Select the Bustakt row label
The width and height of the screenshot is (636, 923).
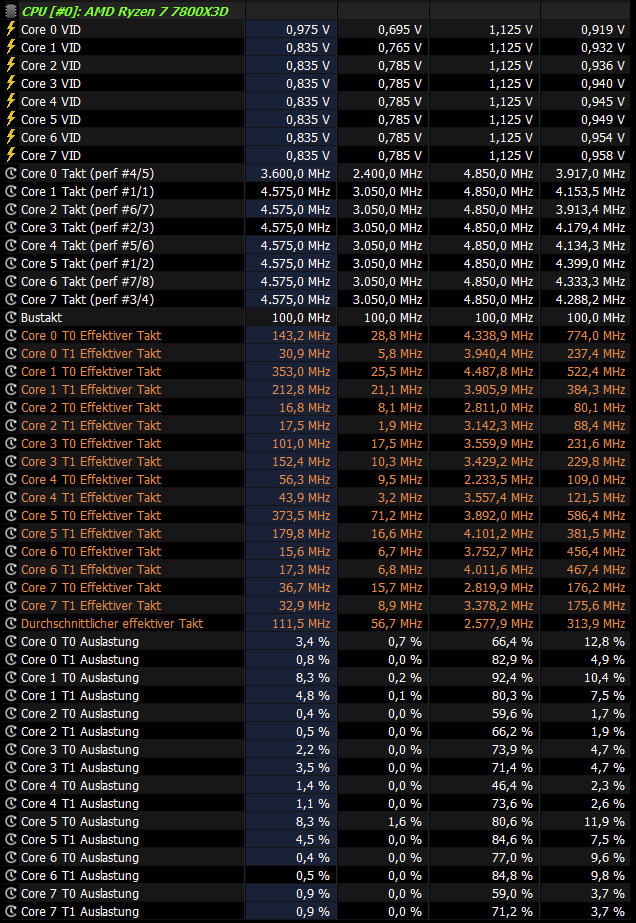tap(41, 317)
